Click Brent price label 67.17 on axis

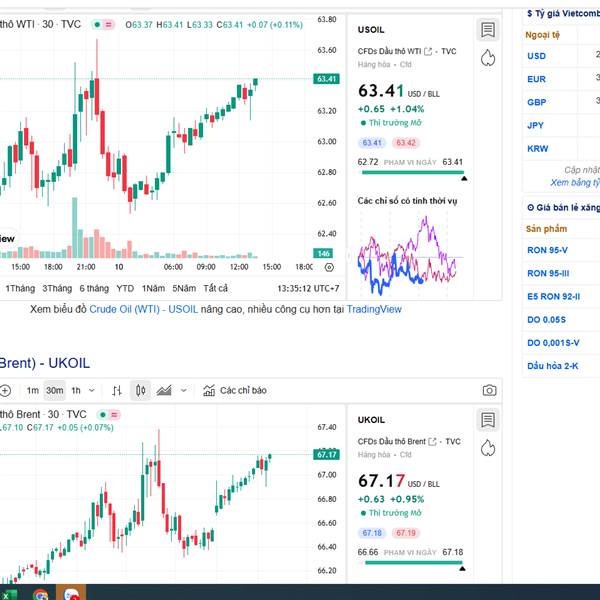click(x=326, y=455)
